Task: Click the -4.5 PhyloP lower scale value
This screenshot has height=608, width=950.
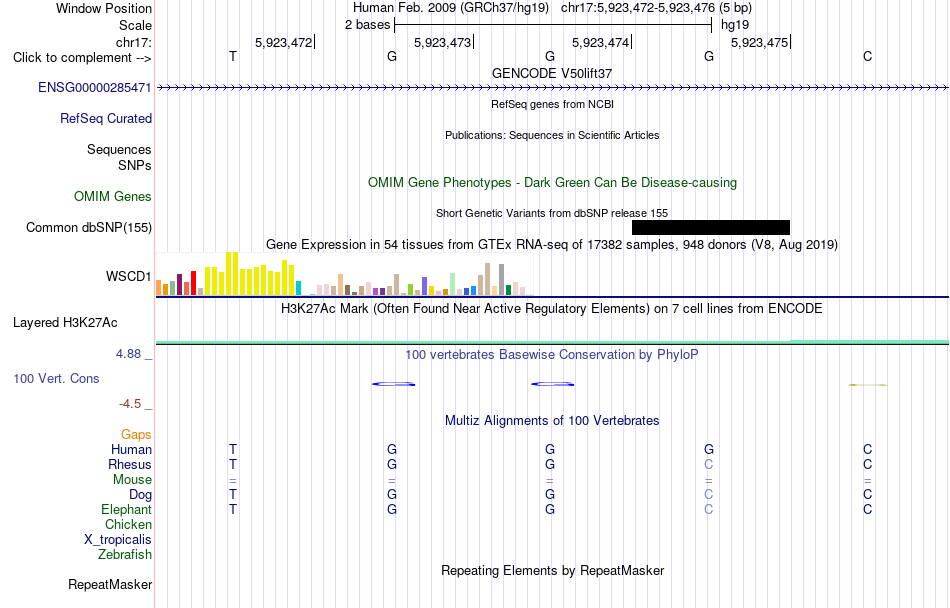Action: coord(130,404)
